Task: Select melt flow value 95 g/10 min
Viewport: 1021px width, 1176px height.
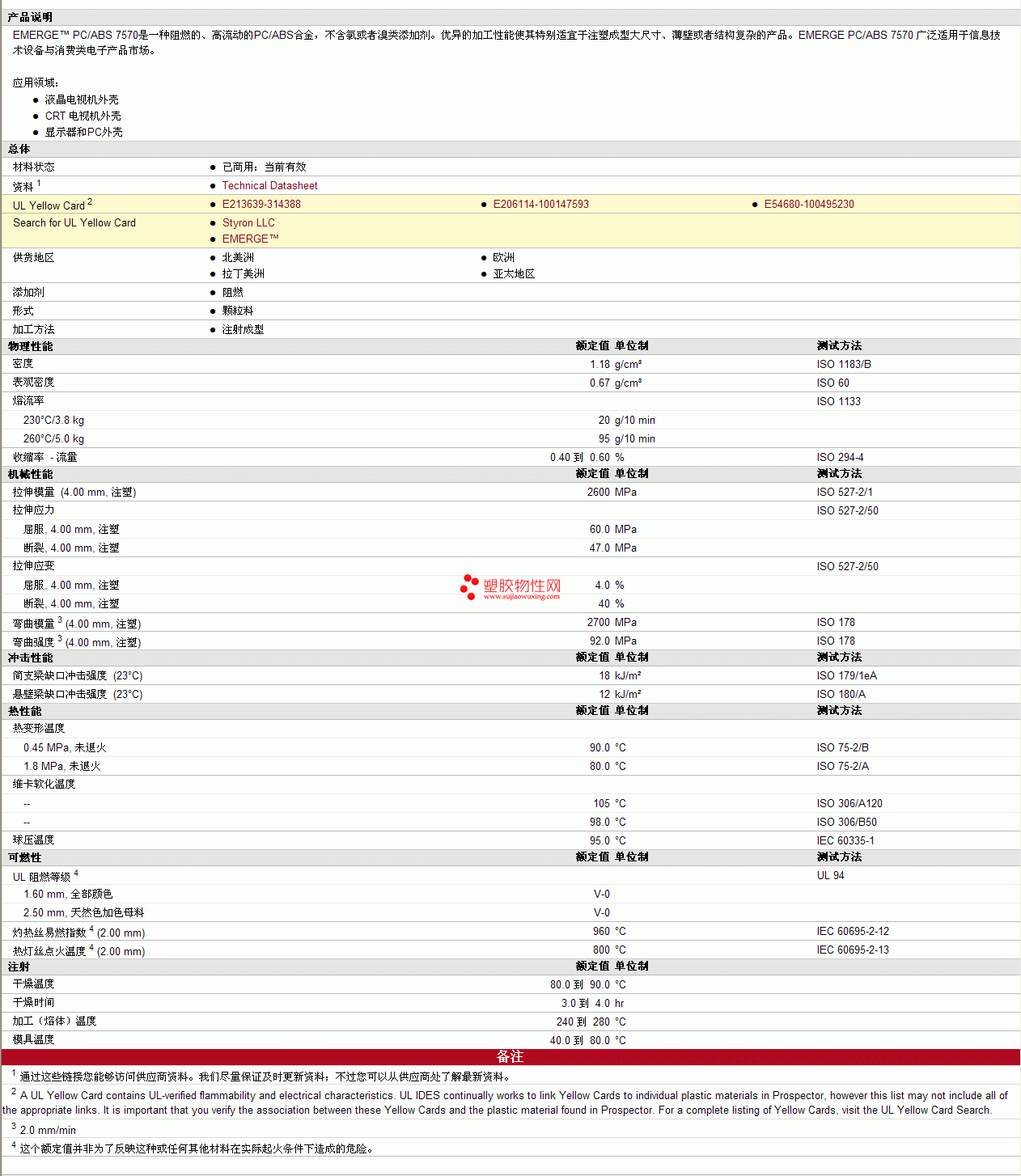Action: (x=626, y=438)
